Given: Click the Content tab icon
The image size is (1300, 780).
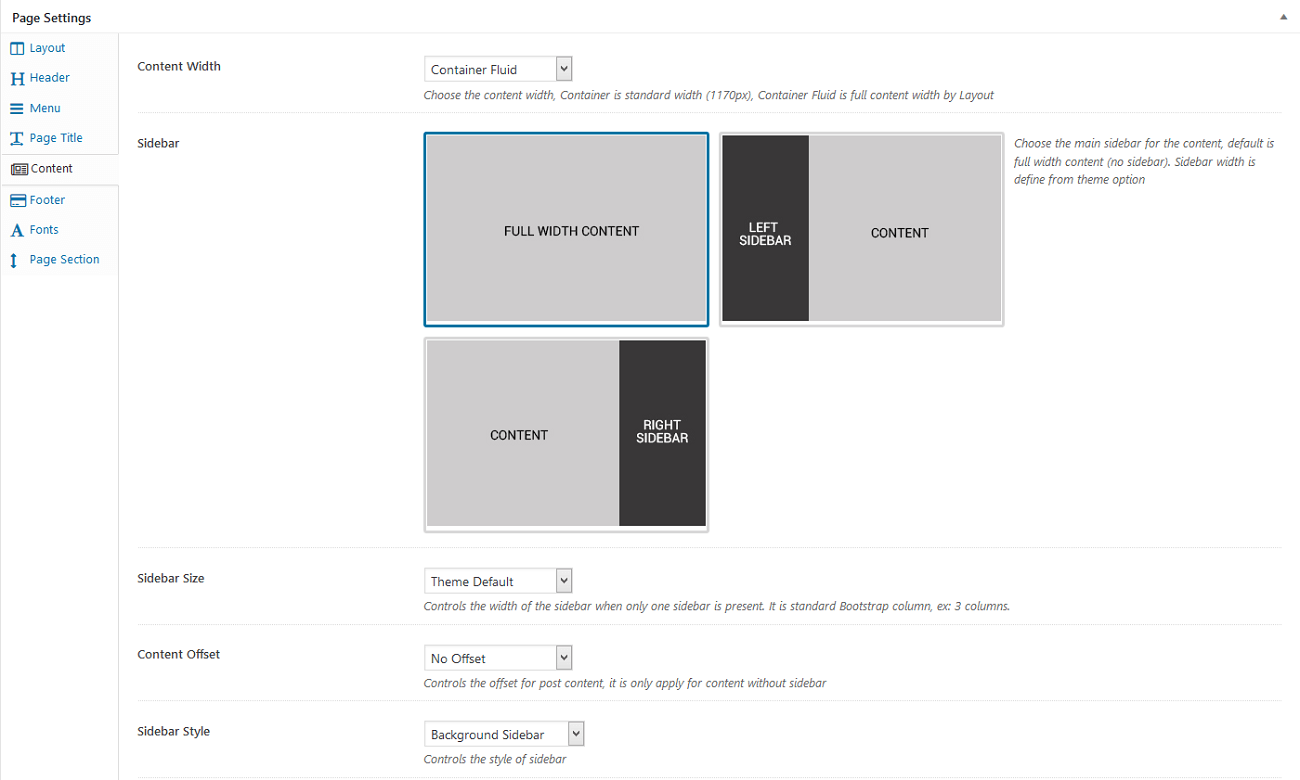Looking at the screenshot, I should point(19,169).
